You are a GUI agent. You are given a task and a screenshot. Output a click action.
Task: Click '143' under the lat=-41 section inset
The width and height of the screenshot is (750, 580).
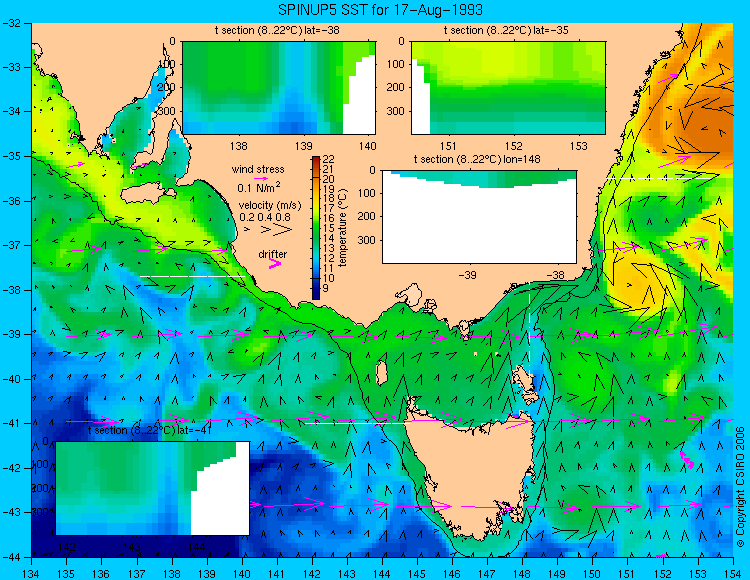[132, 546]
